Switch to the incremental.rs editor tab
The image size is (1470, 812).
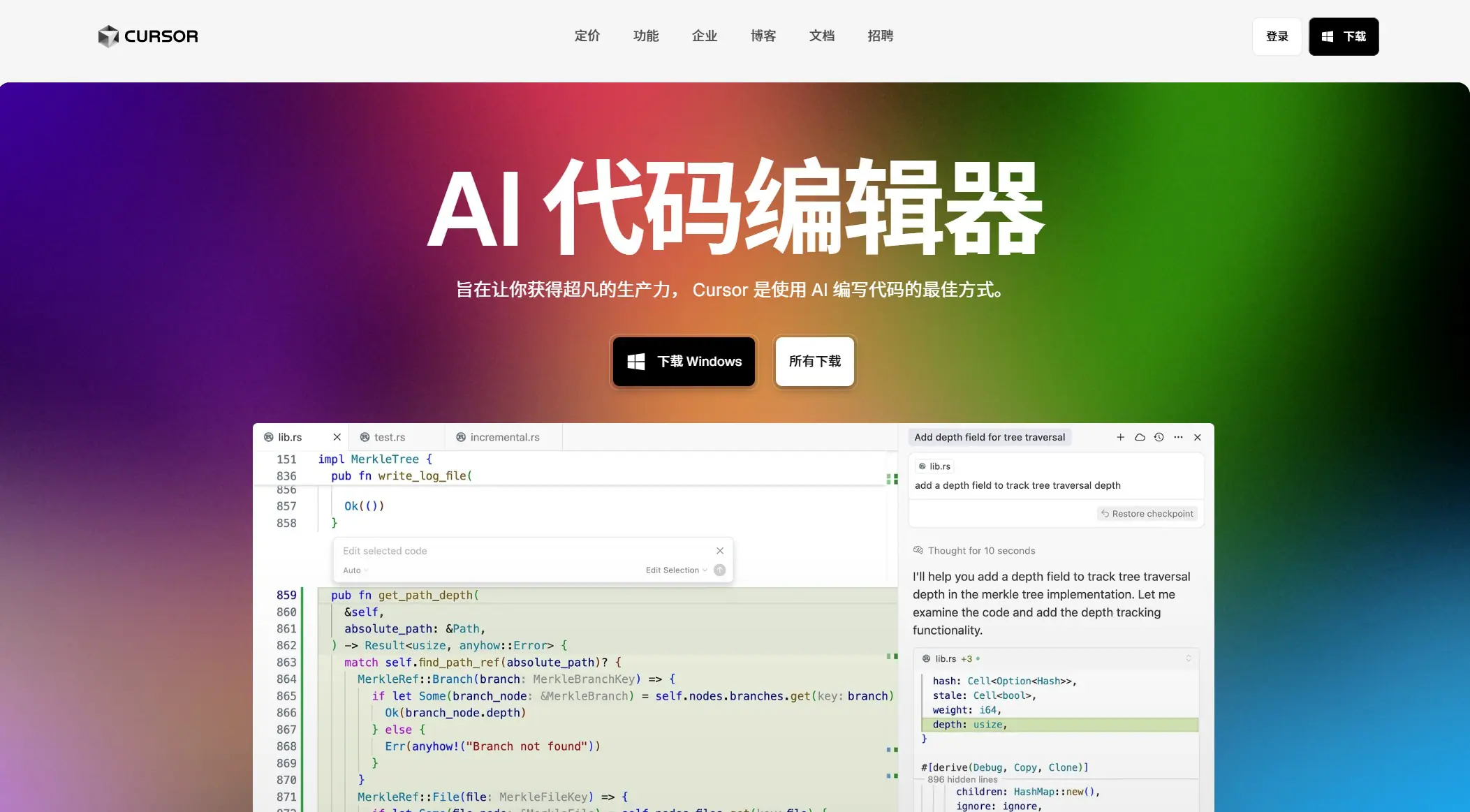pyautogui.click(x=505, y=437)
